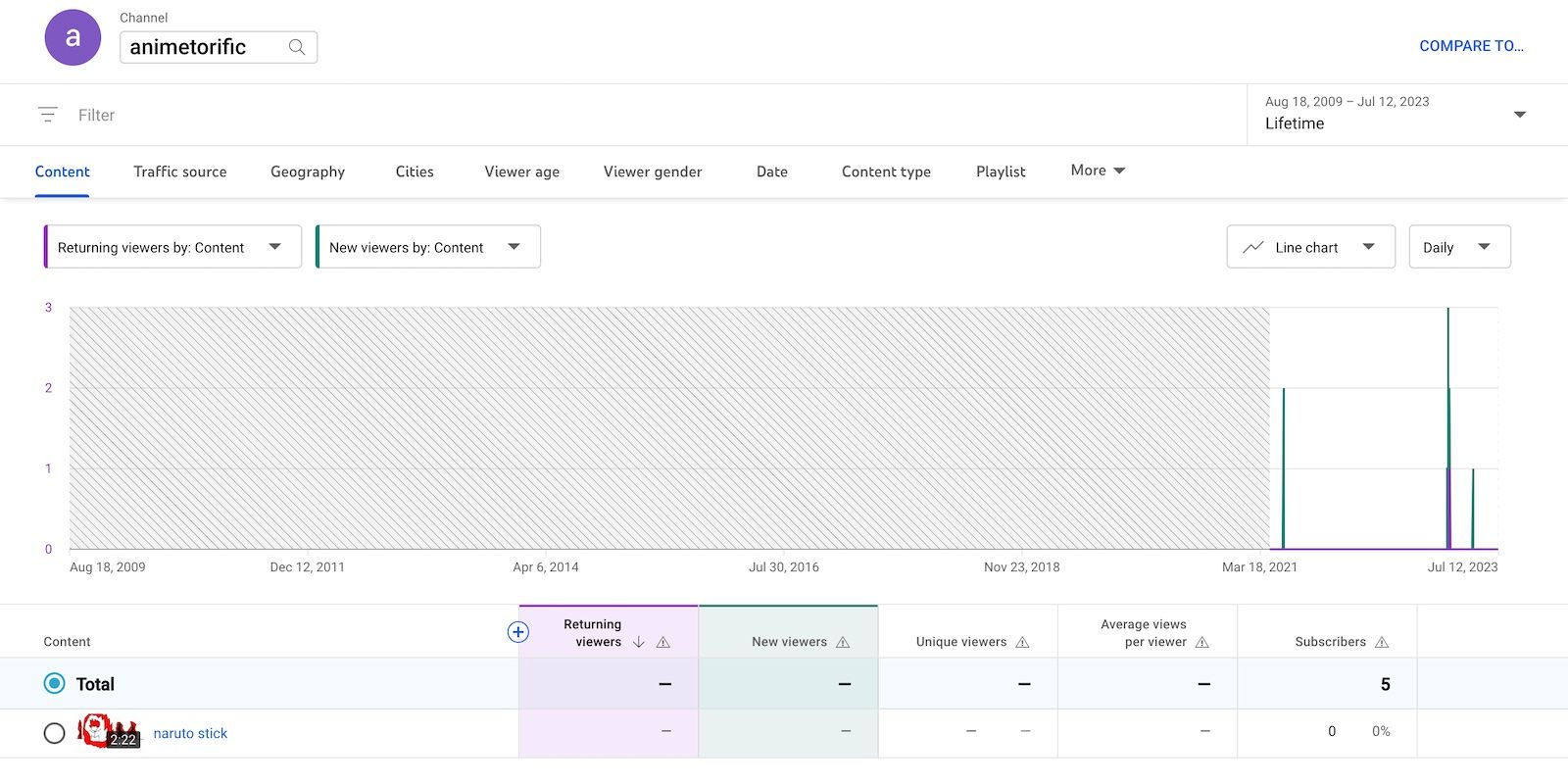Open the Geography tab
This screenshot has height=784, width=1568.
point(308,171)
